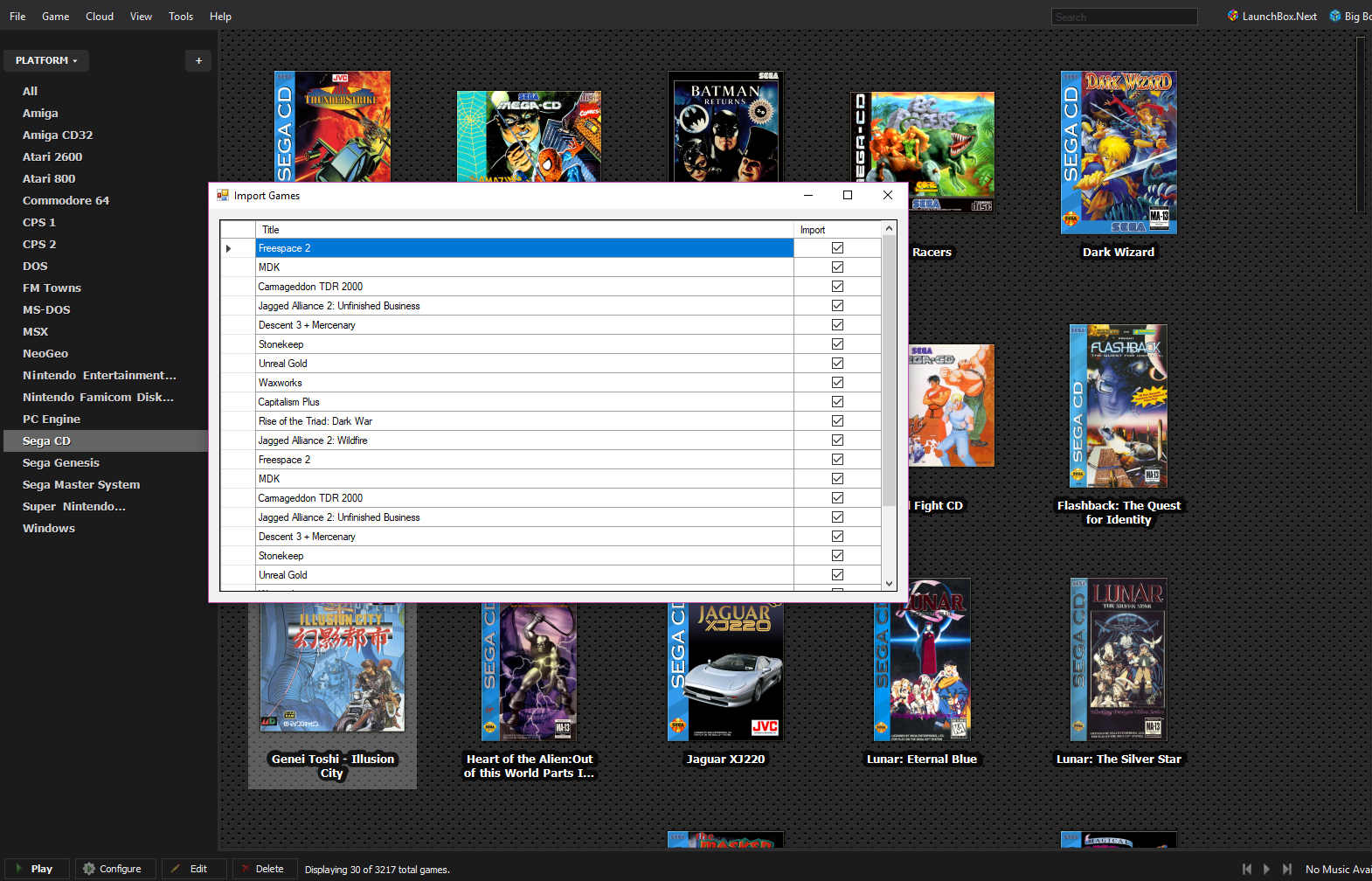Open the View menu
Image resolution: width=1372 pixels, height=881 pixels.
click(x=141, y=16)
